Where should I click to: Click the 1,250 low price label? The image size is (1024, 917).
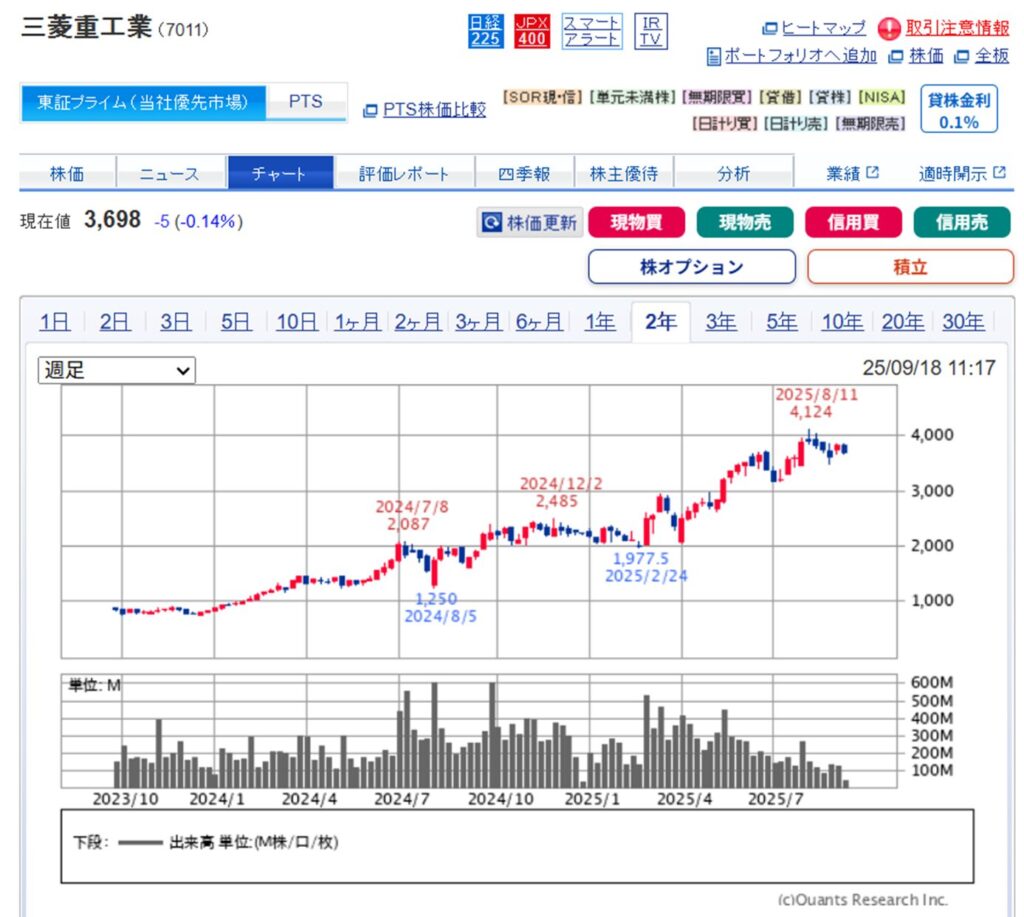pyautogui.click(x=436, y=599)
